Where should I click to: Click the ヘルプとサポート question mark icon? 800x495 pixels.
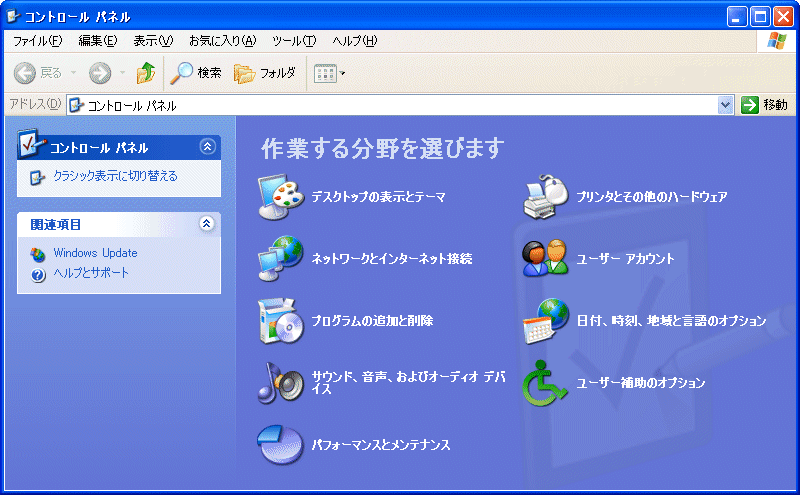[38, 275]
